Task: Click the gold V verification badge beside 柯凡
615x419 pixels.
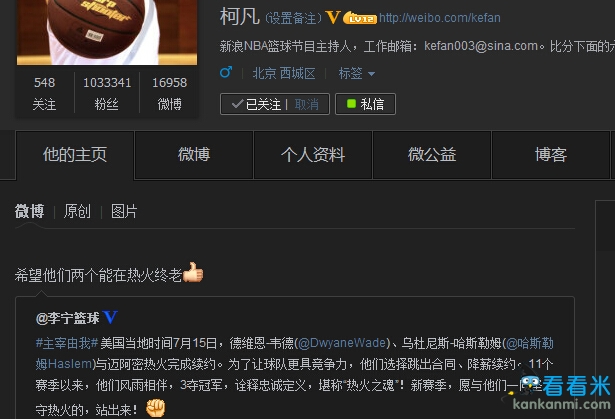Action: (x=333, y=17)
